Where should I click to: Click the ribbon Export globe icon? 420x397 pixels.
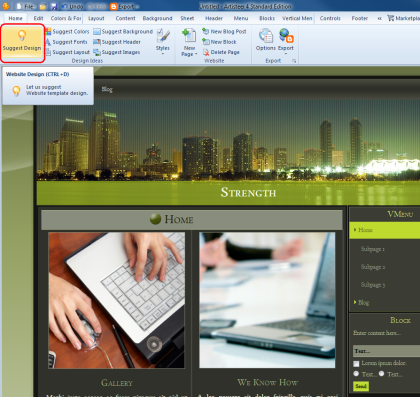[x=286, y=36]
